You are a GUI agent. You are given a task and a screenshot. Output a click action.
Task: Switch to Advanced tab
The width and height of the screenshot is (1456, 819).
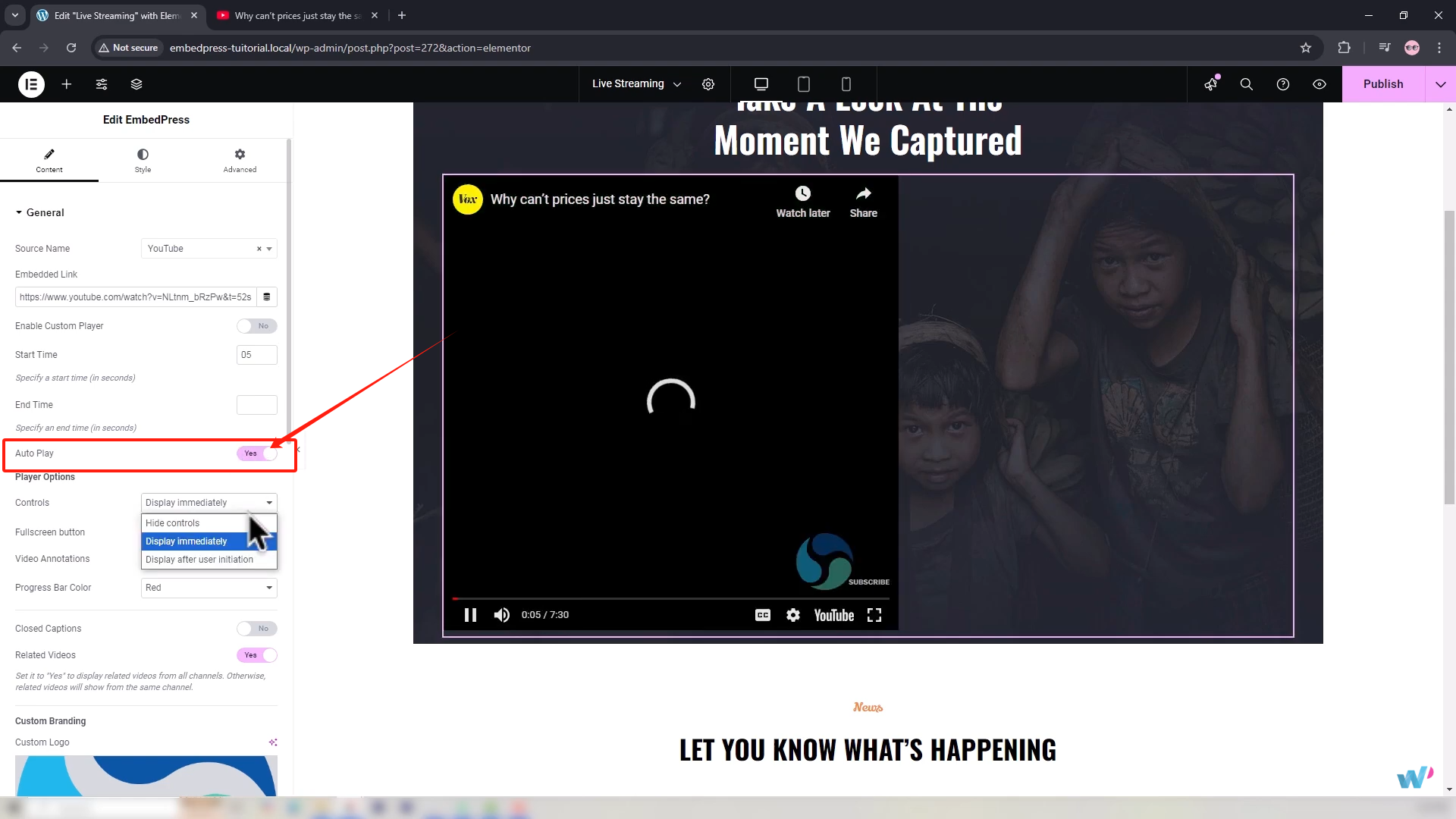[240, 160]
